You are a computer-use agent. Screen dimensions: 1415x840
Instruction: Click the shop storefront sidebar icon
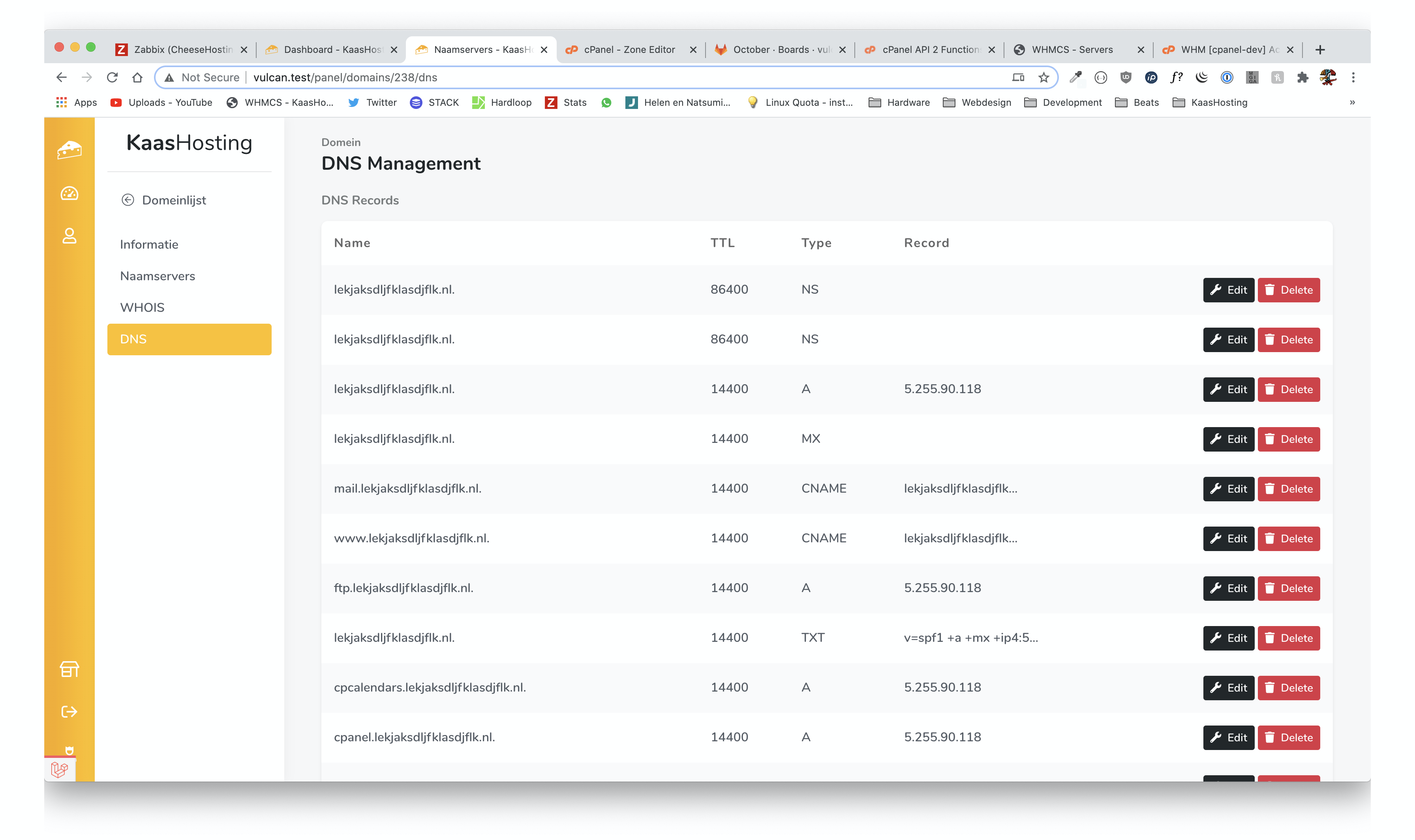[x=69, y=669]
